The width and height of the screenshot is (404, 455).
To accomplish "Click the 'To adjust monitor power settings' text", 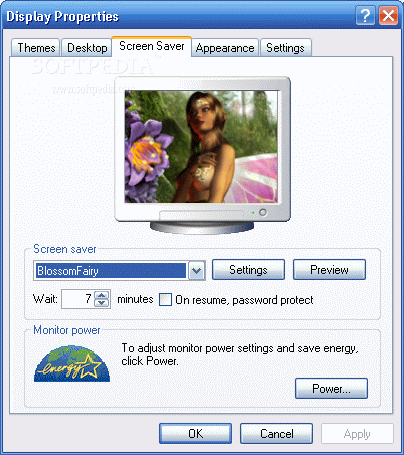I will tap(240, 354).
